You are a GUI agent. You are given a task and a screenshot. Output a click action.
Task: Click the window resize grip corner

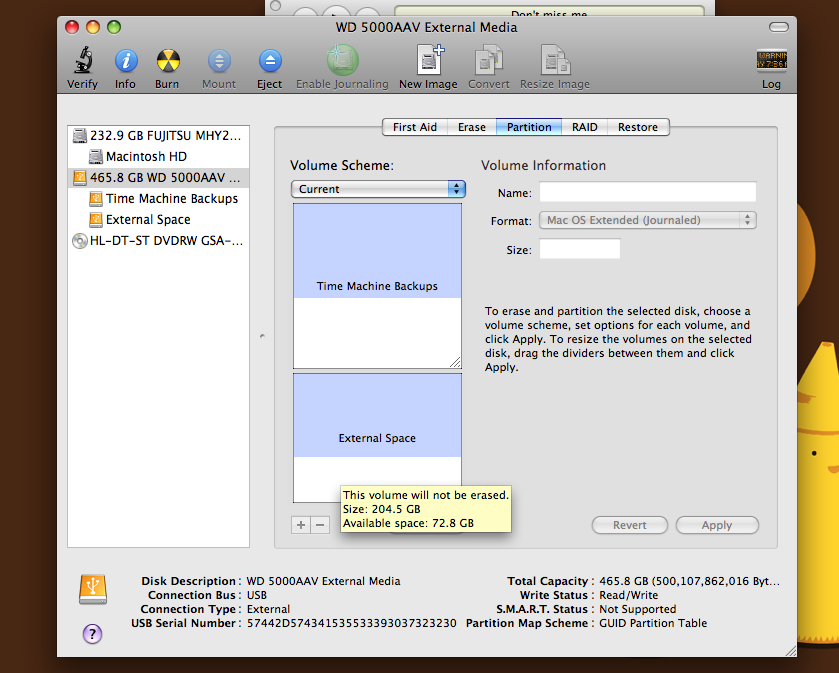click(x=790, y=651)
